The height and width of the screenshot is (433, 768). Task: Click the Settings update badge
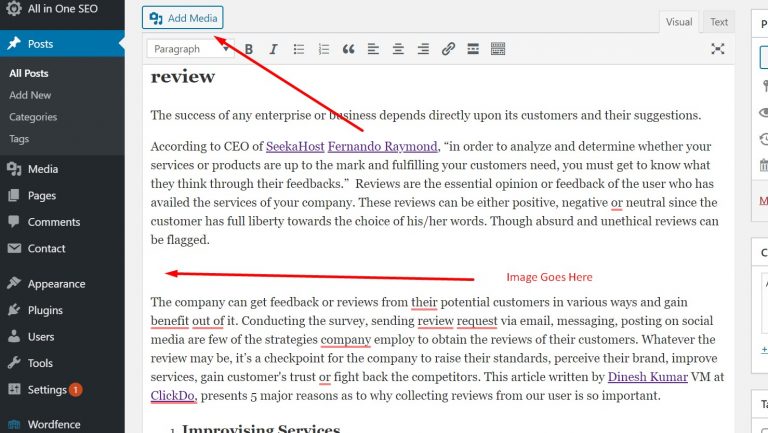click(75, 390)
